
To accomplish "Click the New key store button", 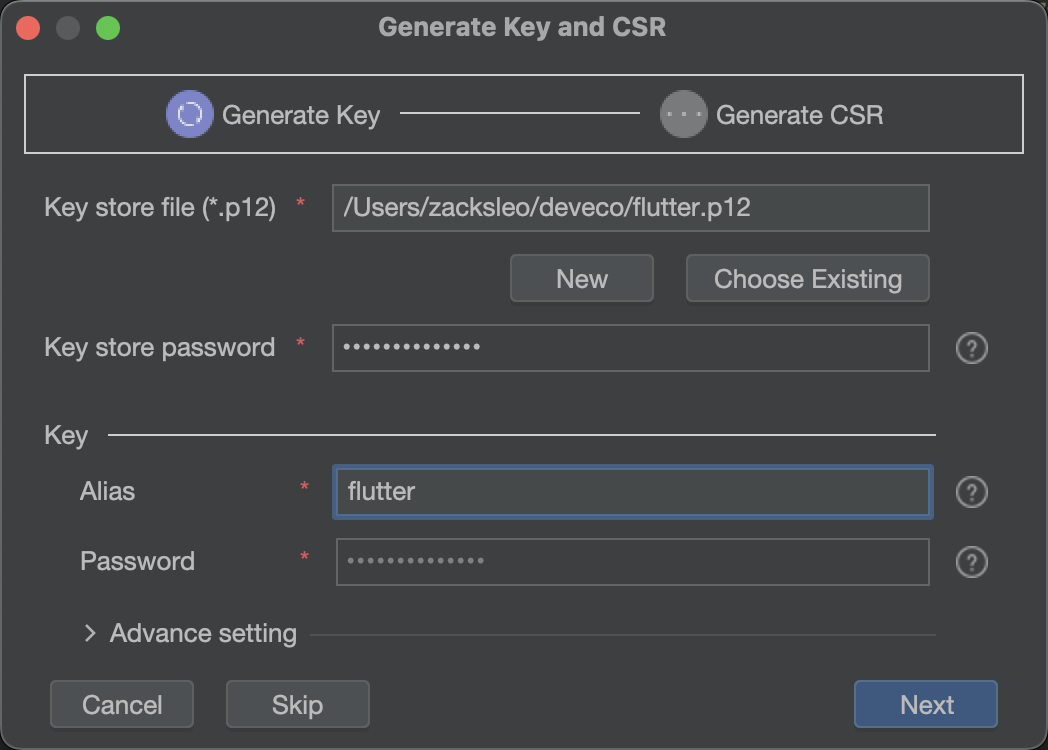I will click(x=581, y=278).
